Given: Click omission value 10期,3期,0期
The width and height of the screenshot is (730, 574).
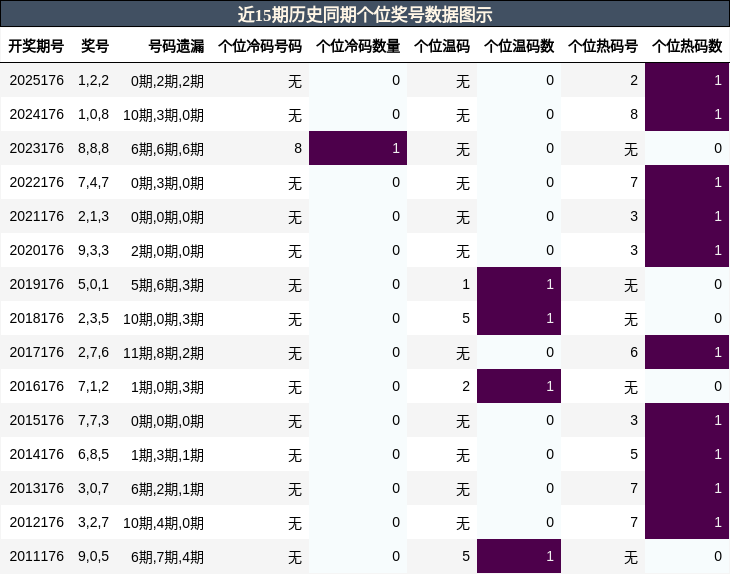Looking at the screenshot, I should [163, 115].
